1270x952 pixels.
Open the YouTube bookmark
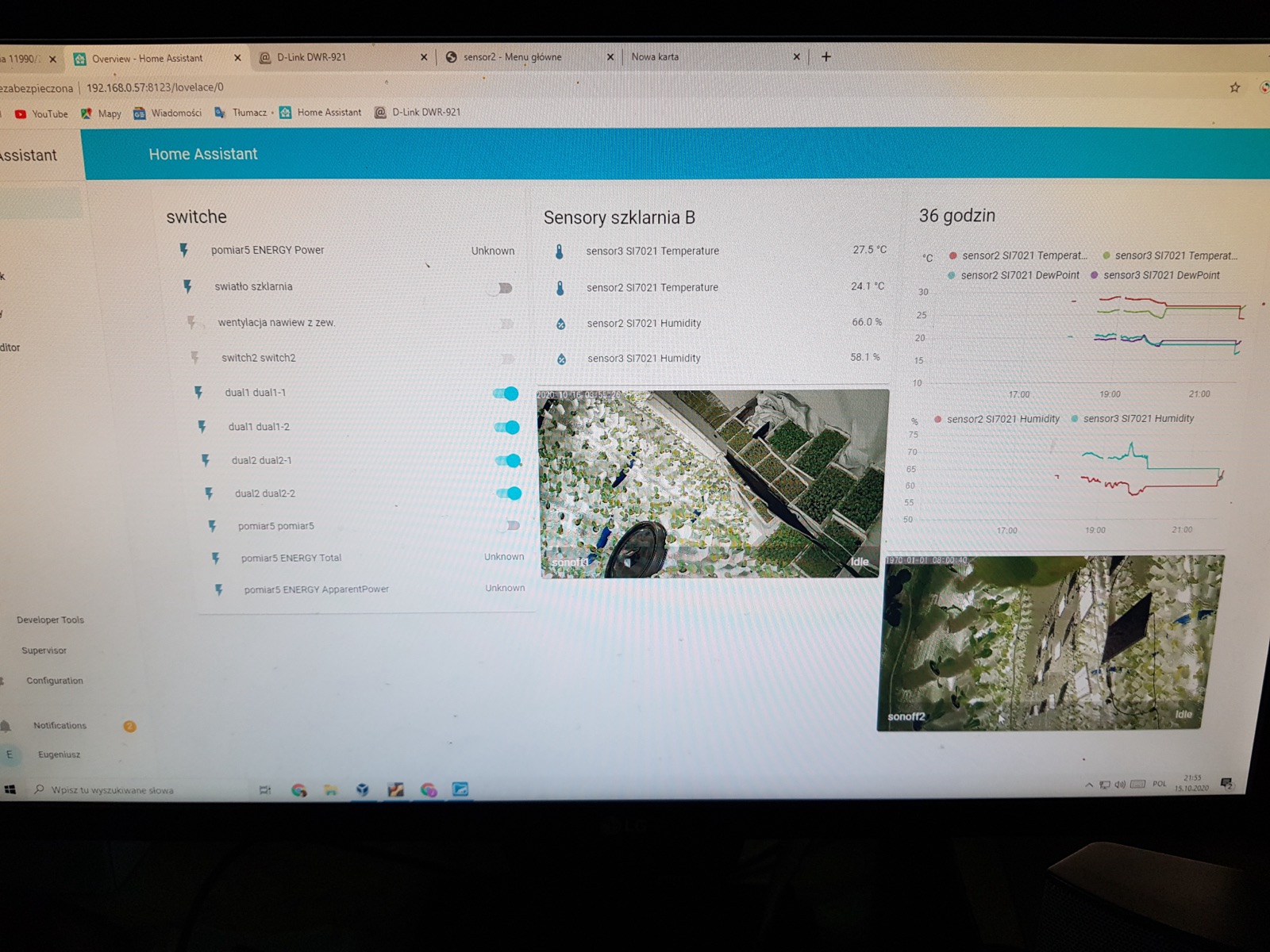tap(42, 114)
